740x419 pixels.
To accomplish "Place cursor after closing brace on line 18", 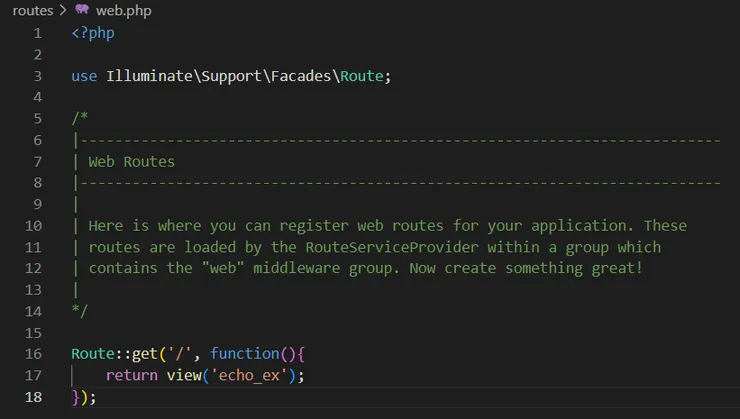I will pos(97,396).
